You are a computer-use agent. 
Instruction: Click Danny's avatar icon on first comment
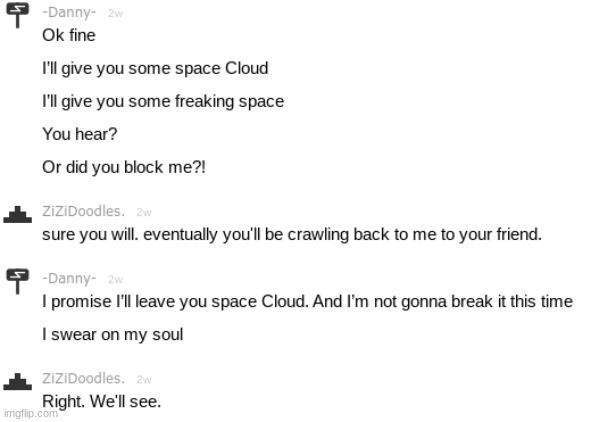pyautogui.click(x=17, y=15)
